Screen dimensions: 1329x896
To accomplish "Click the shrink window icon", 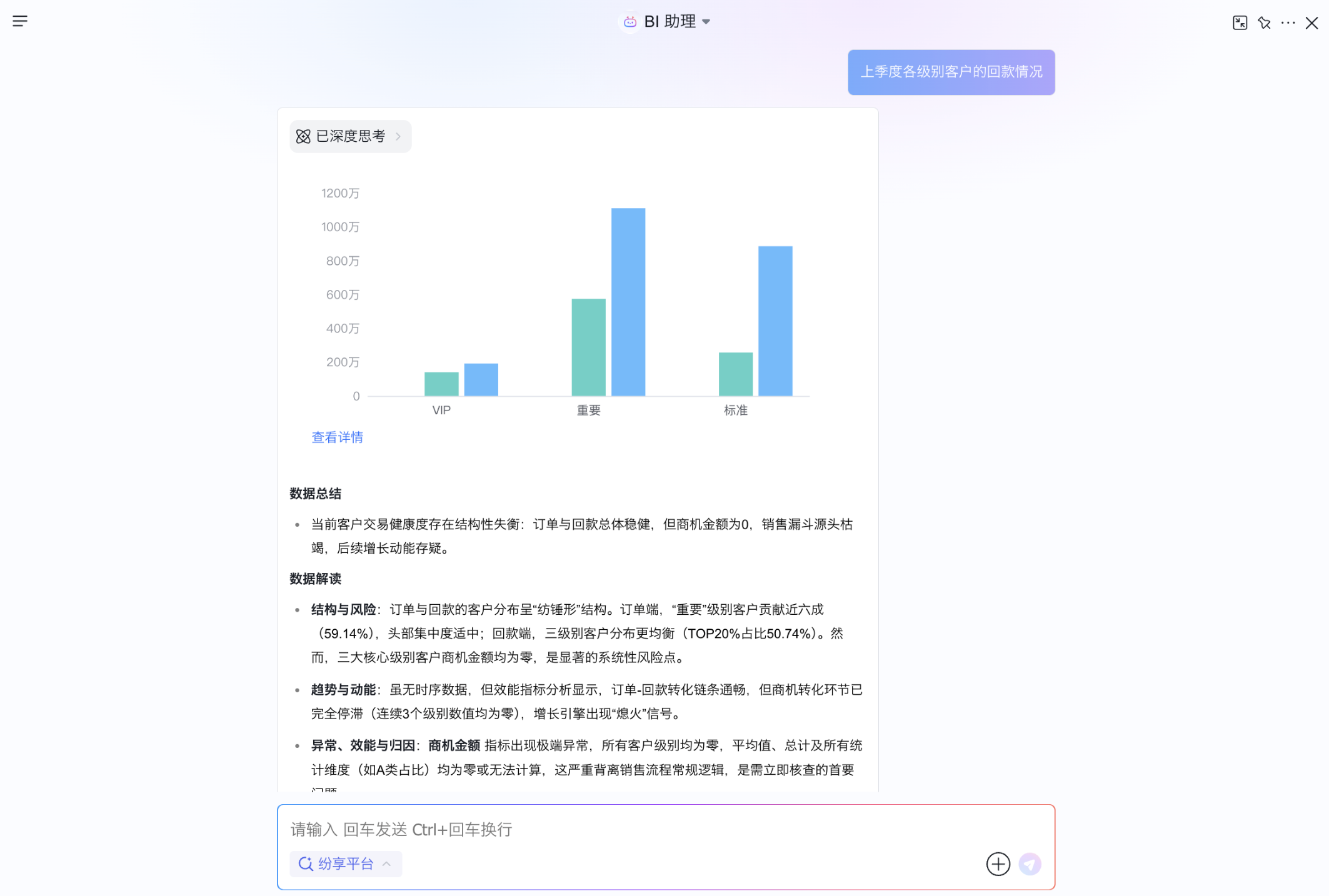I will [1240, 23].
